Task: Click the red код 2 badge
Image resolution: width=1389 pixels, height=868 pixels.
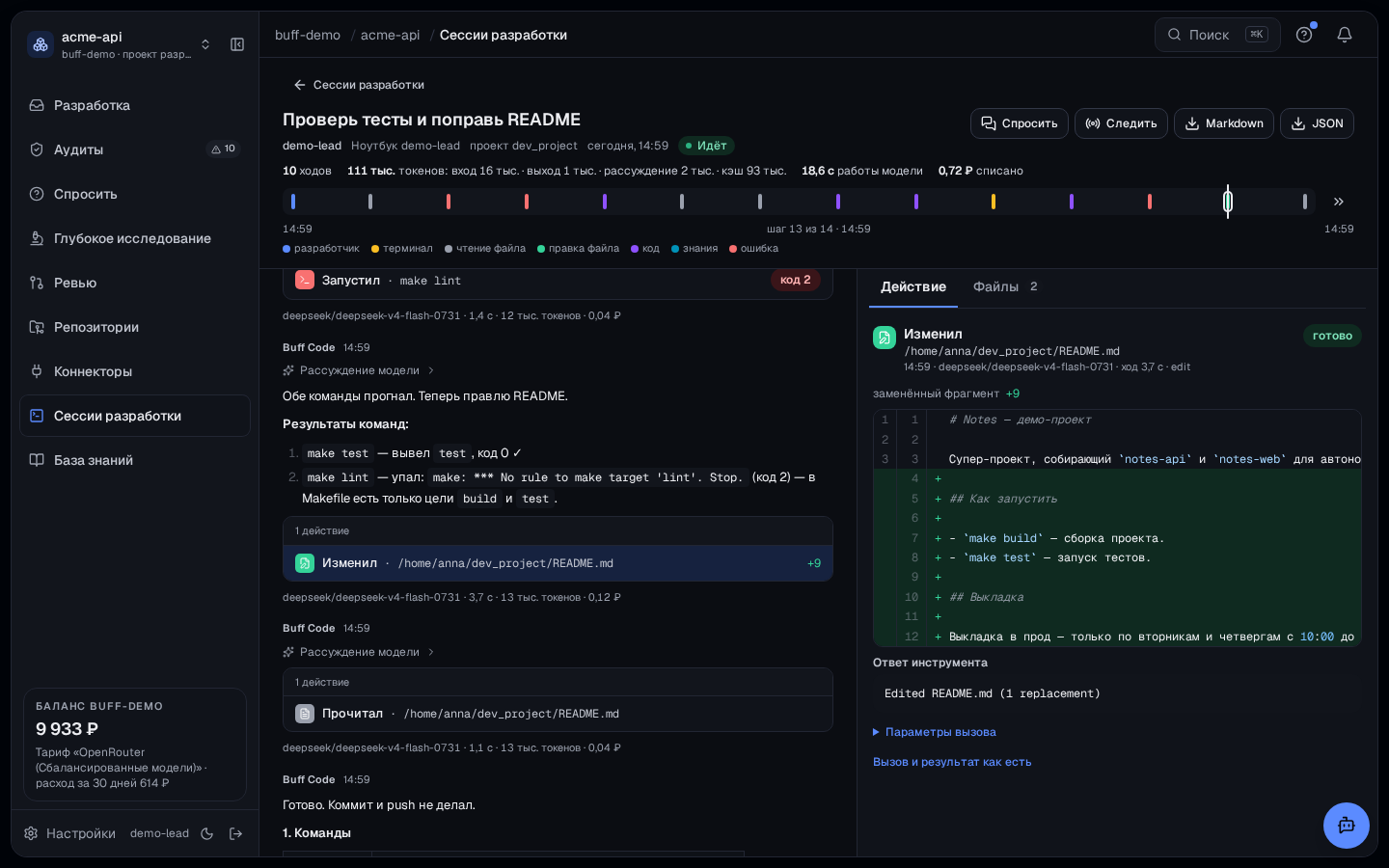Action: click(x=796, y=280)
